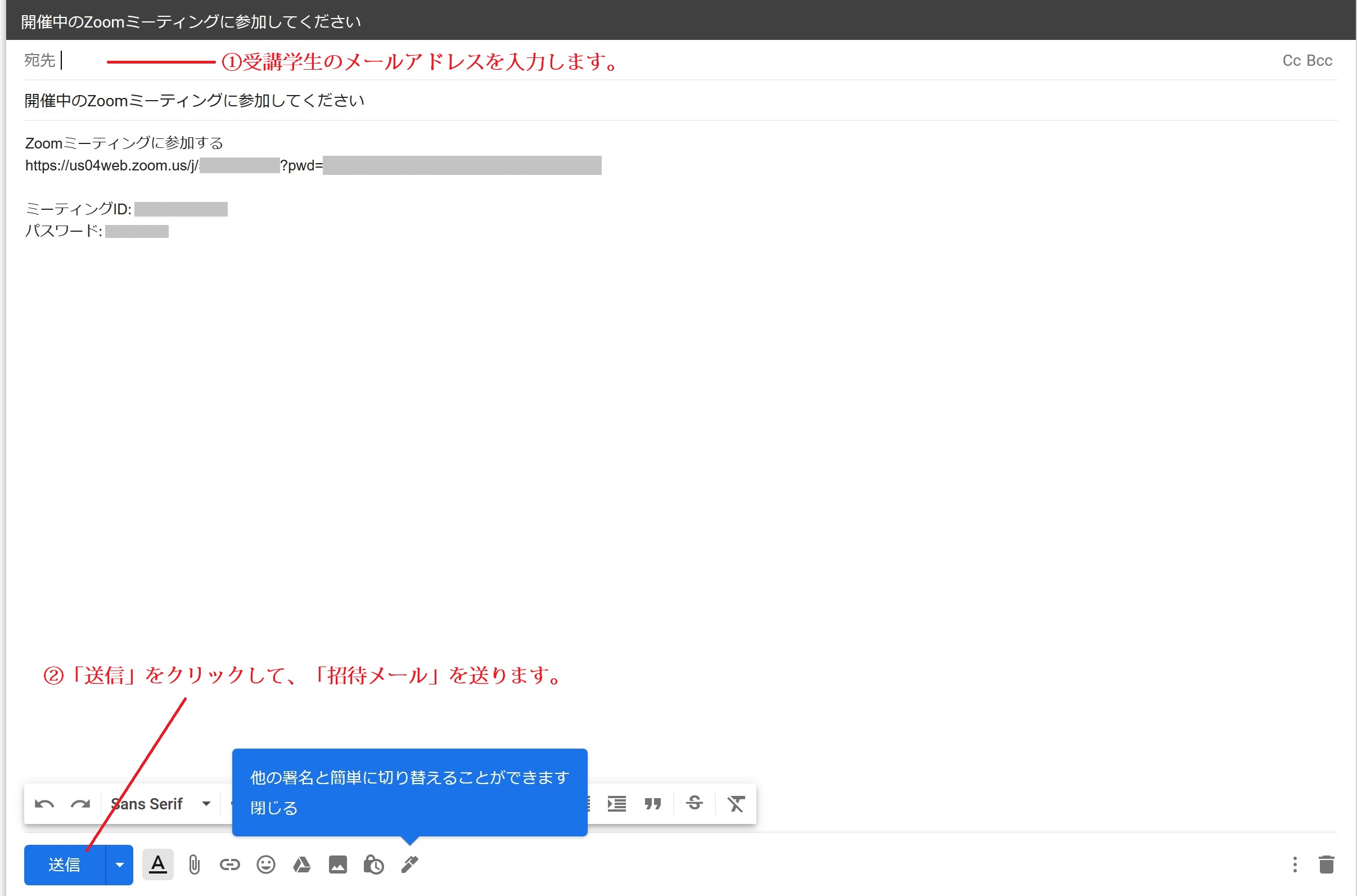Click the remove formatting icon

(736, 804)
